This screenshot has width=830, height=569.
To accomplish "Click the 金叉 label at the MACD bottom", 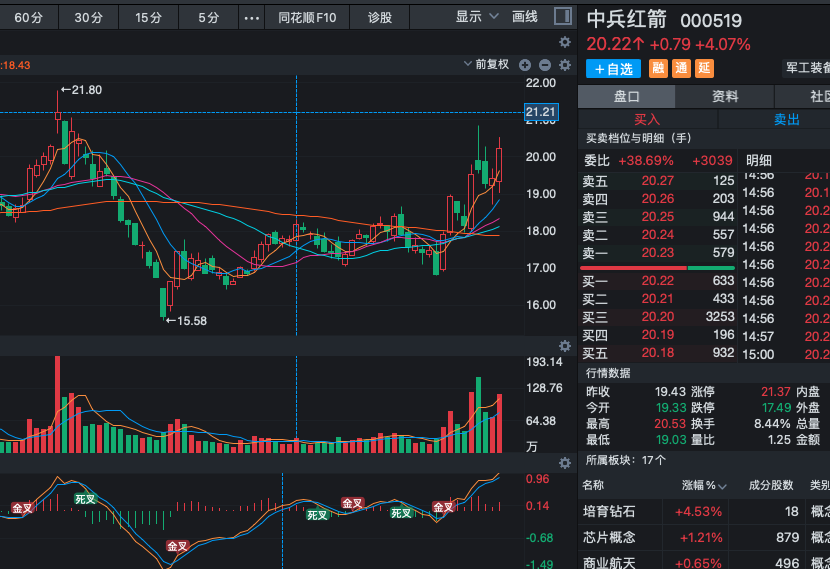I will [x=177, y=546].
